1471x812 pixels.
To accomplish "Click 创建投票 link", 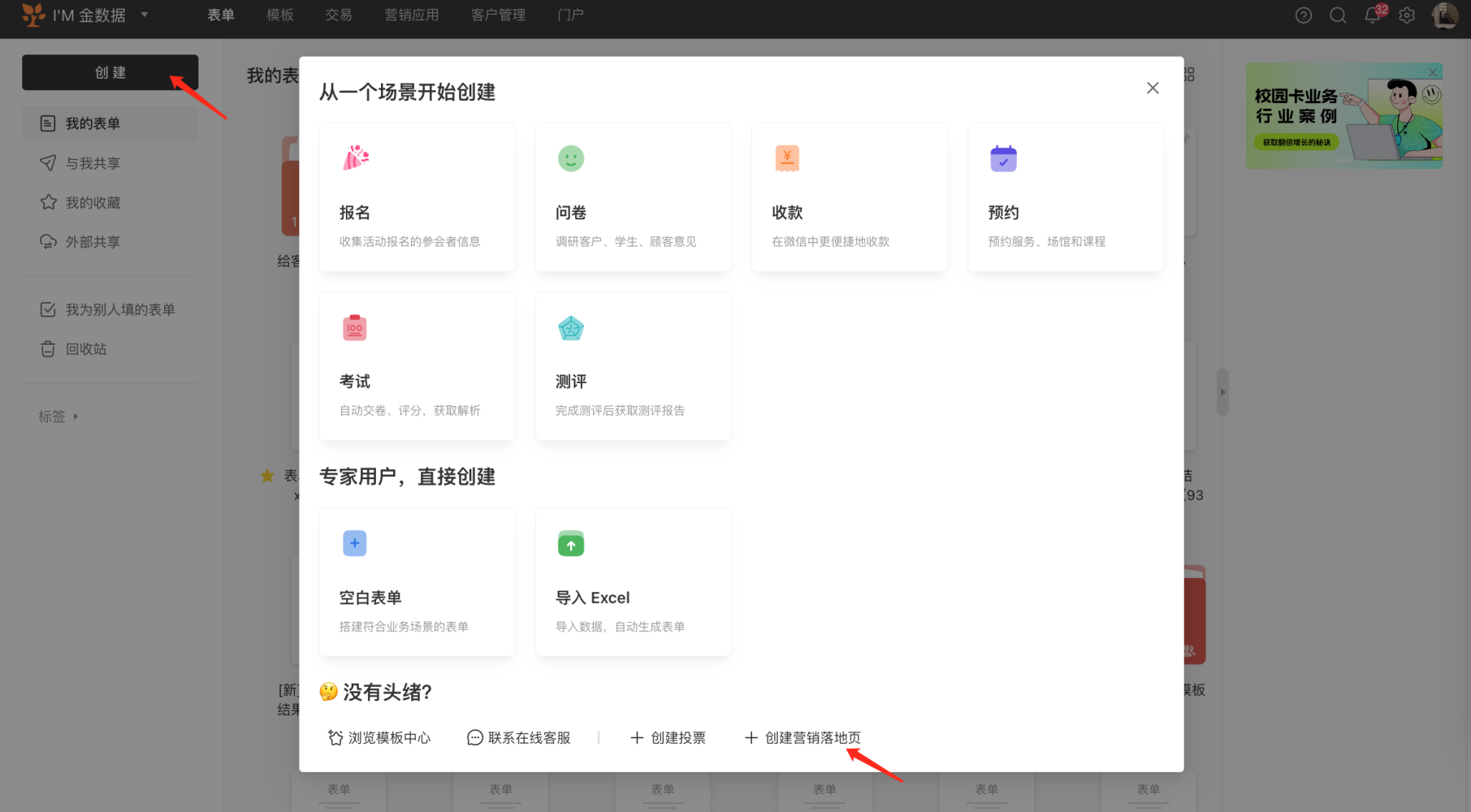I will click(x=668, y=737).
